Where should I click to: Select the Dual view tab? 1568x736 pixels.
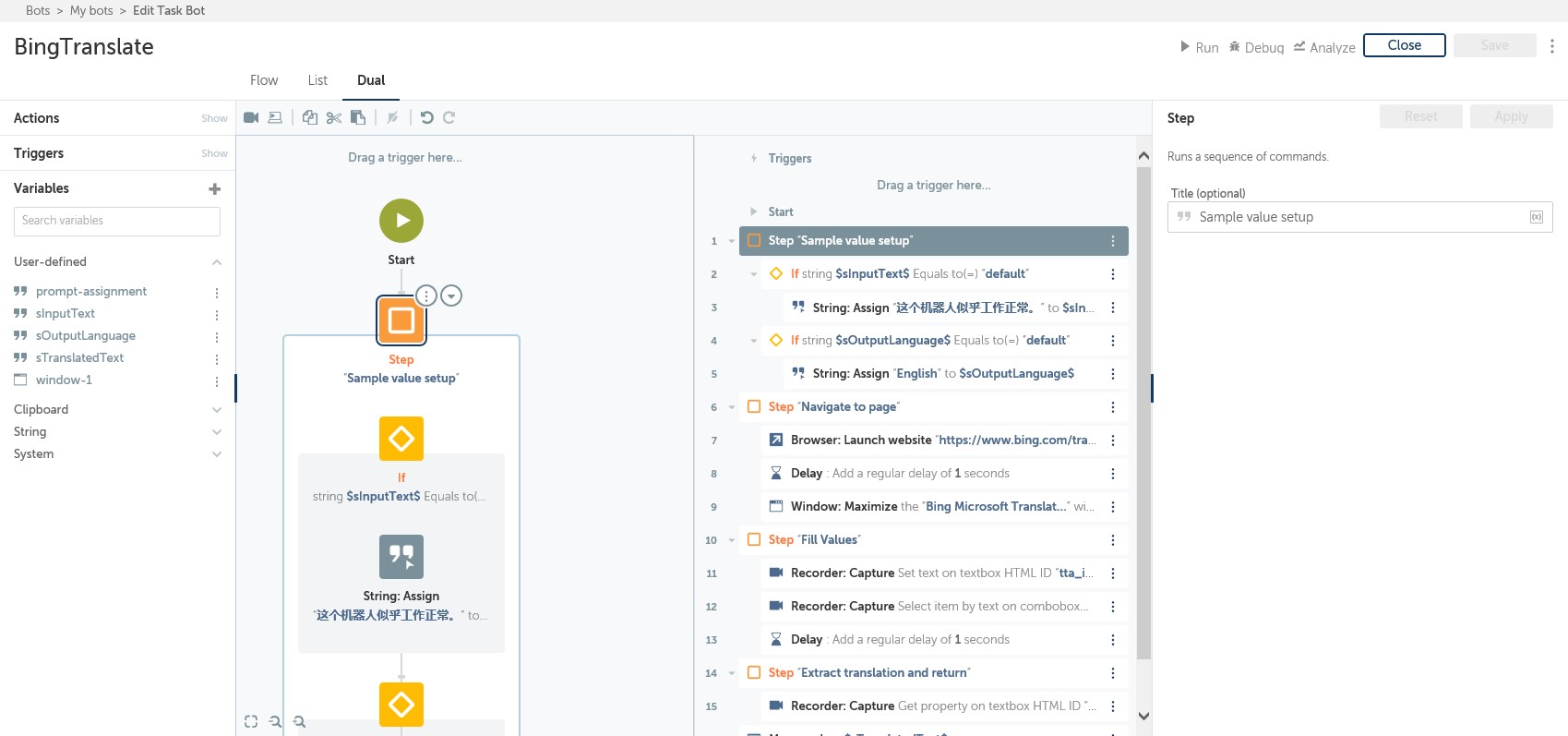(x=371, y=80)
